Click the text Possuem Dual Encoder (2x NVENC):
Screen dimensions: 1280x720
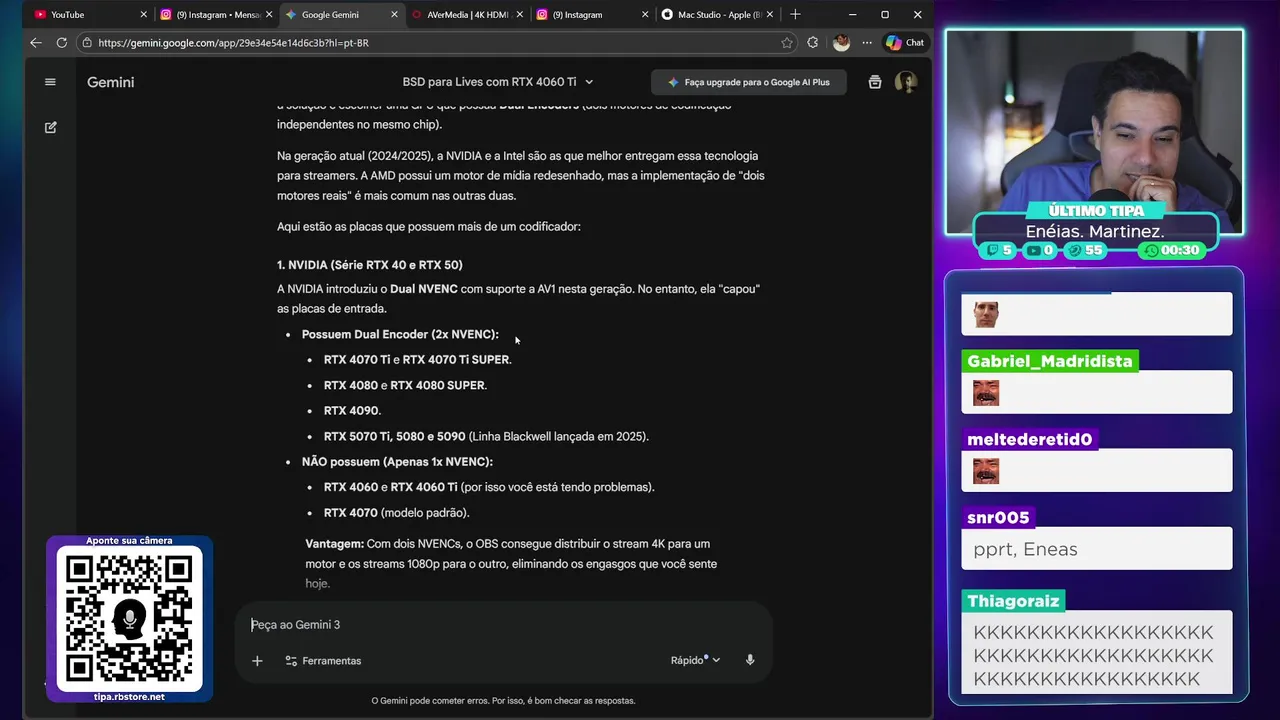pos(400,334)
